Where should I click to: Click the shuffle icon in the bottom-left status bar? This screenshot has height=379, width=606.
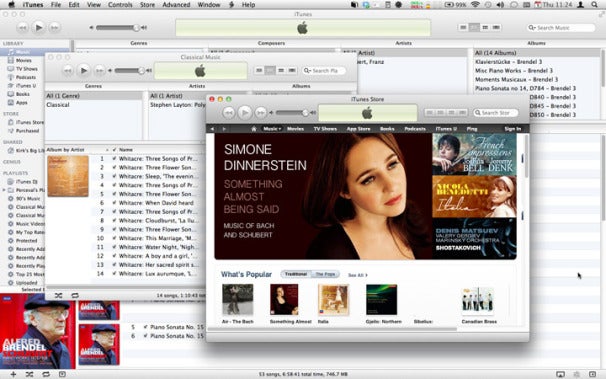click(29, 374)
